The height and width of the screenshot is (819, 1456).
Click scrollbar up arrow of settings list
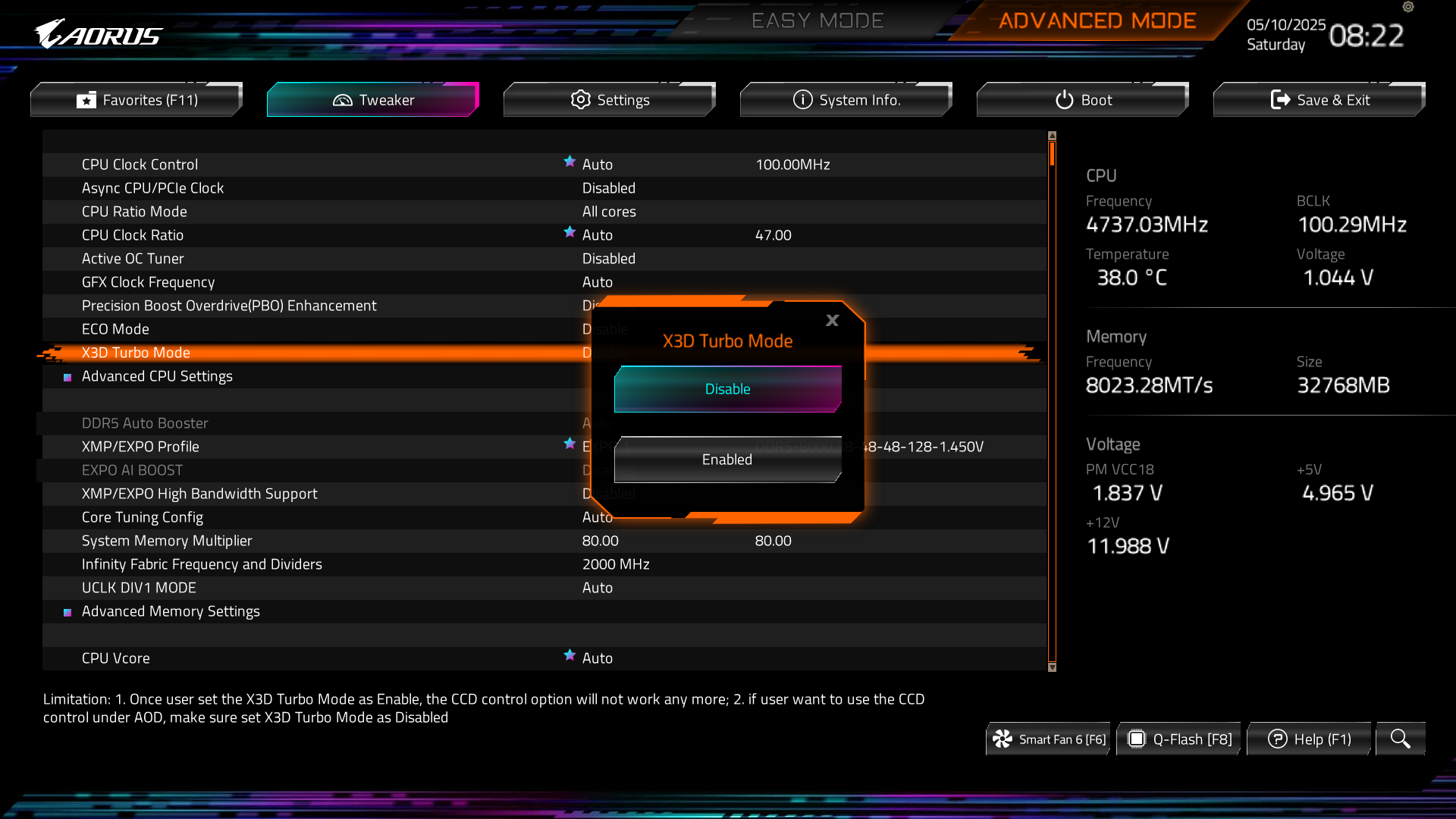point(1052,136)
